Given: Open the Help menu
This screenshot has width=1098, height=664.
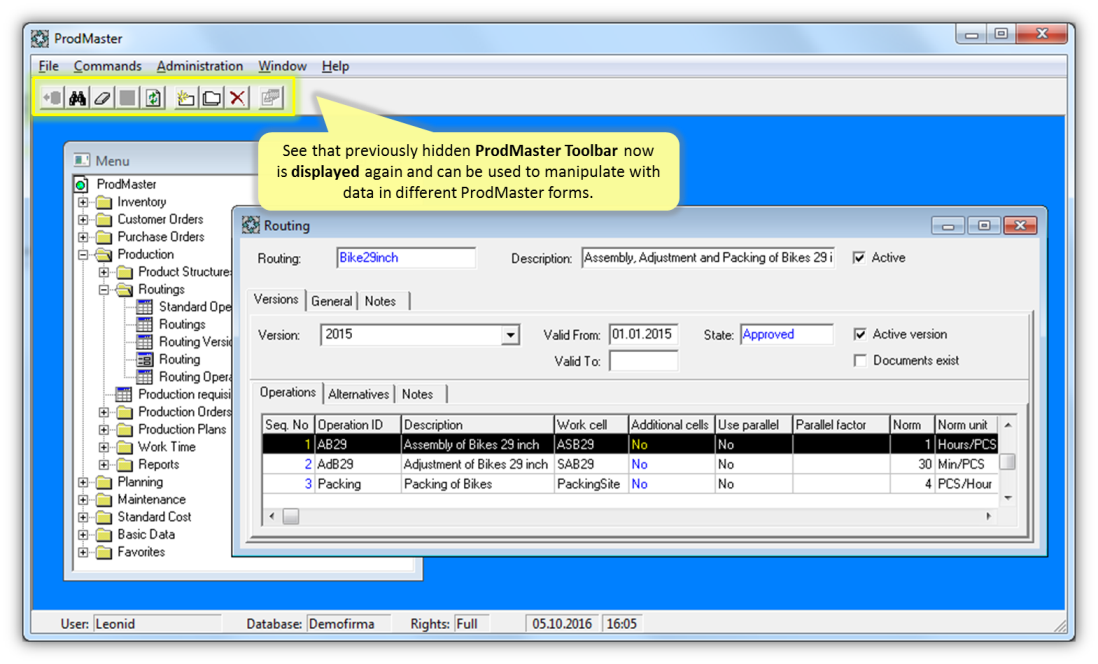Looking at the screenshot, I should (x=335, y=66).
